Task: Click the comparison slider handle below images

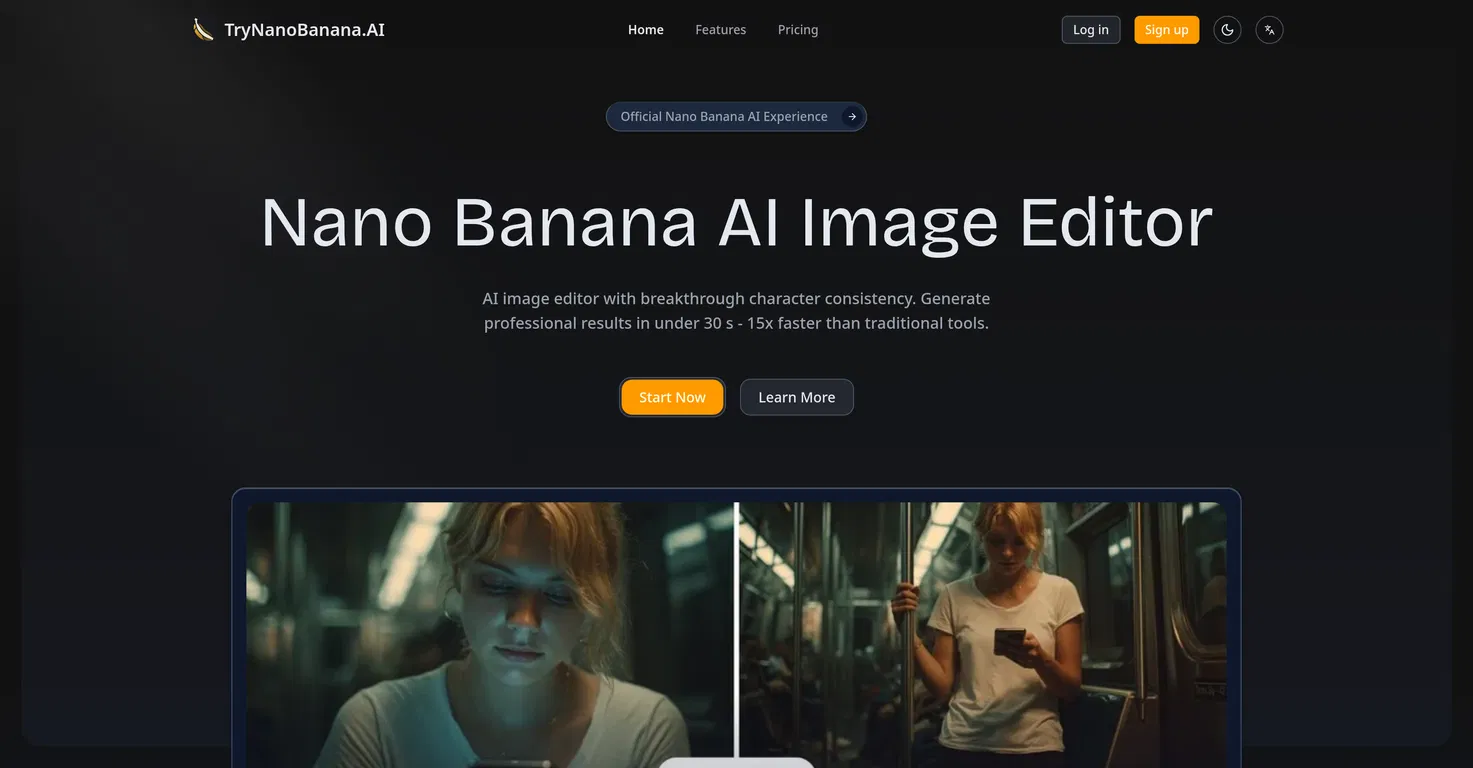Action: coord(736,762)
